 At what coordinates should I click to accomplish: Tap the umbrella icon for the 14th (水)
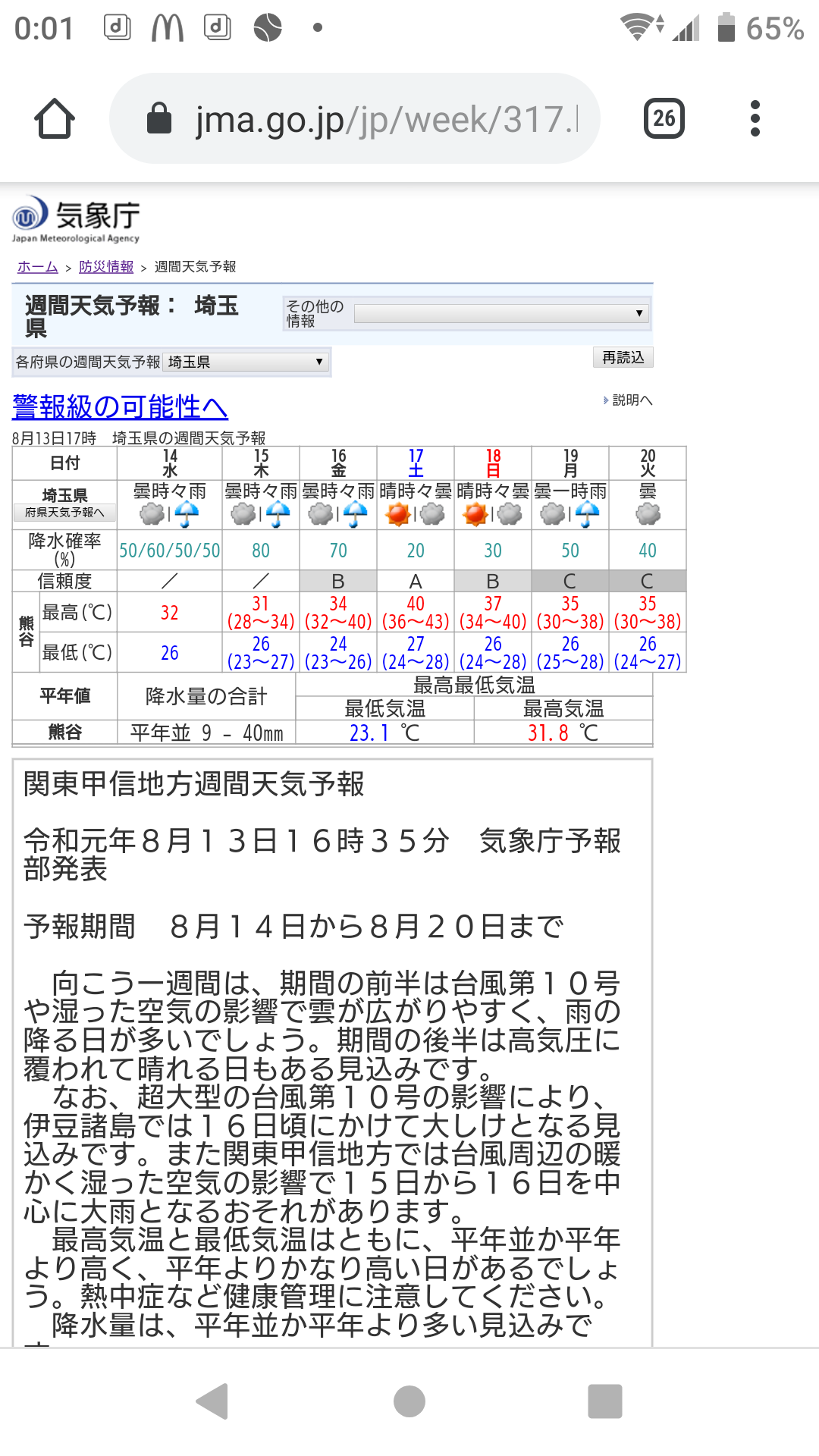click(x=187, y=515)
